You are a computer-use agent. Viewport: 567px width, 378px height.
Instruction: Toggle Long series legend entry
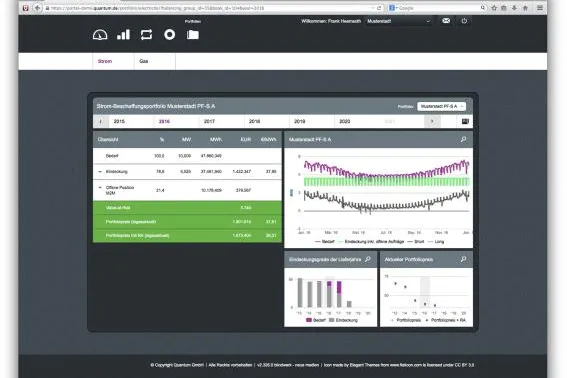point(436,241)
